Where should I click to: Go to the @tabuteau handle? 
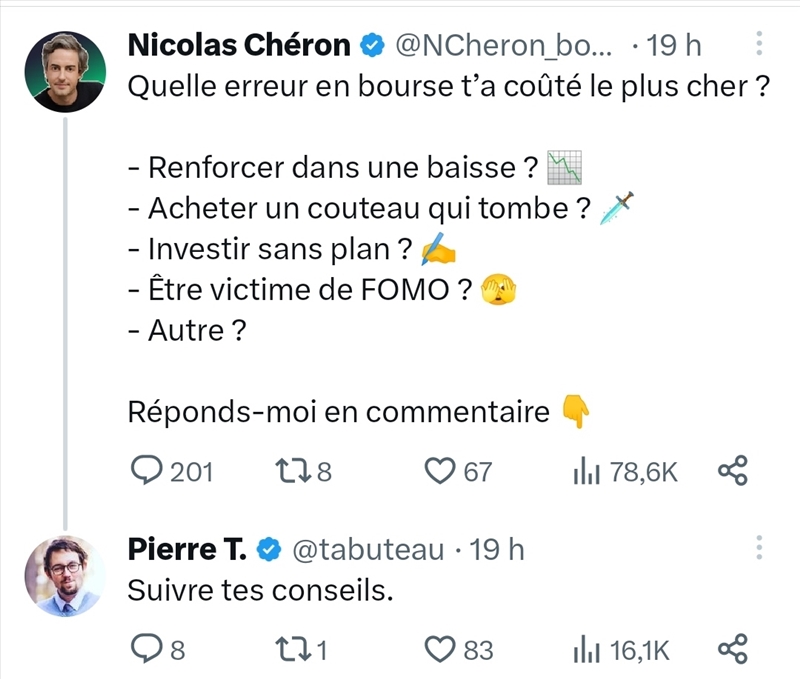coord(367,549)
